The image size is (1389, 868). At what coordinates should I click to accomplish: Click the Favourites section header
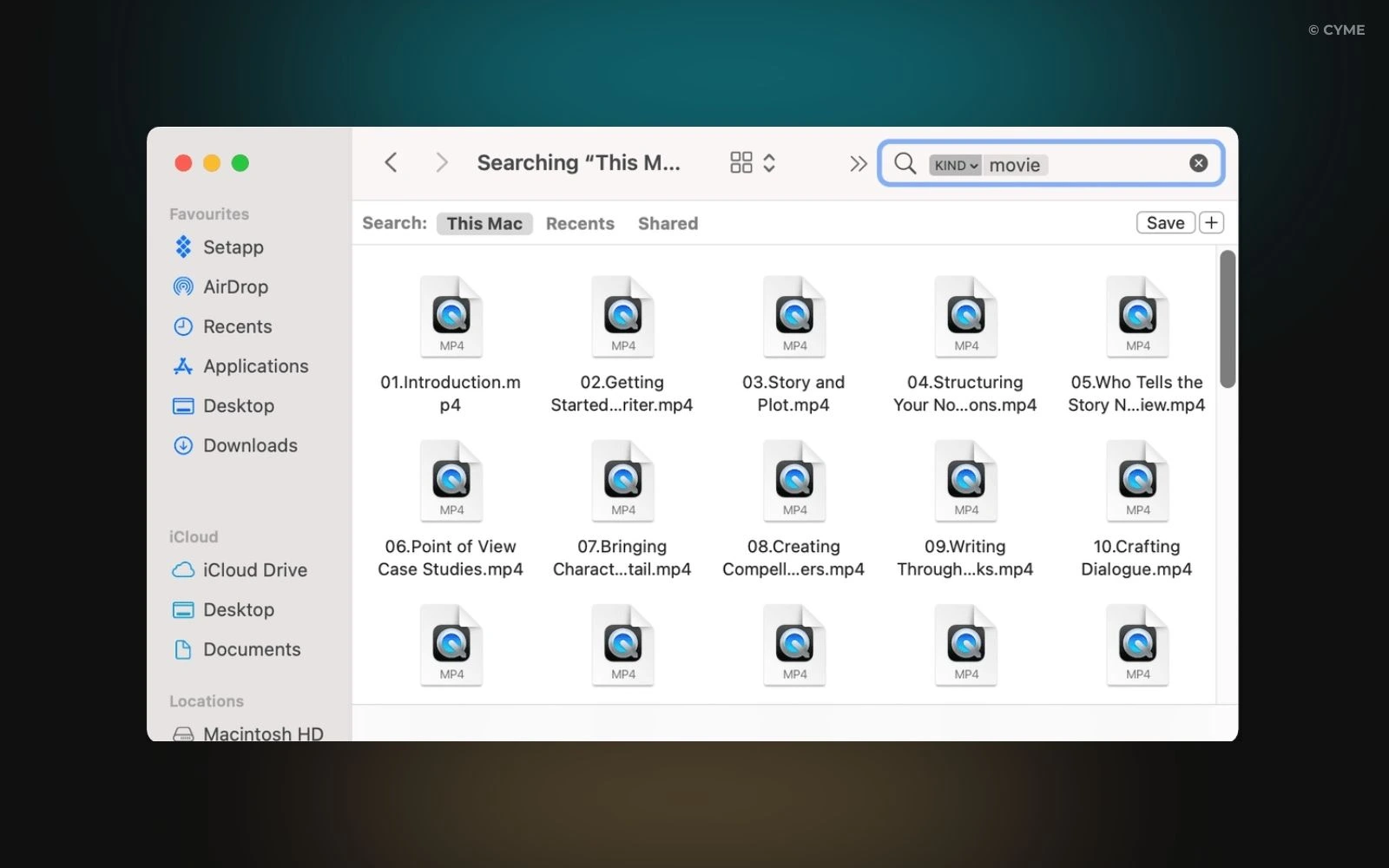point(209,214)
